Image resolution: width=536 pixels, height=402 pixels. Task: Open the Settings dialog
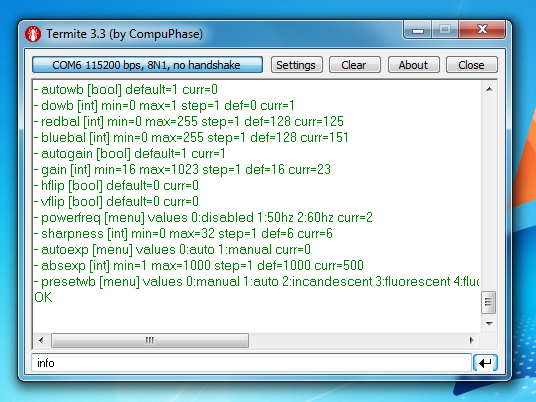(296, 65)
